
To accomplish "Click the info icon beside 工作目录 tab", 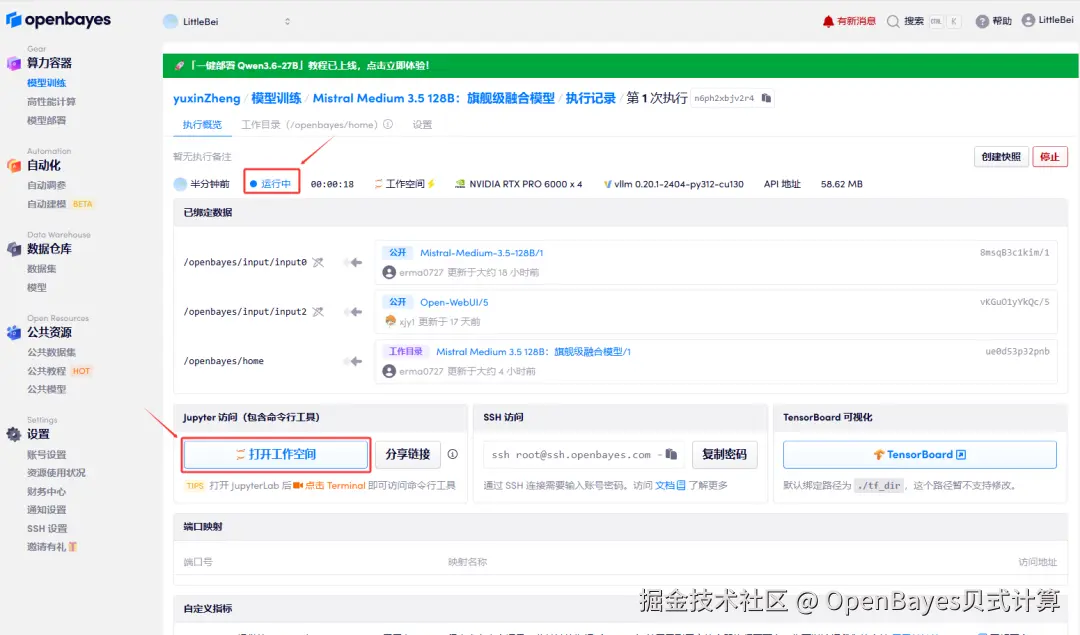I will 388,125.
